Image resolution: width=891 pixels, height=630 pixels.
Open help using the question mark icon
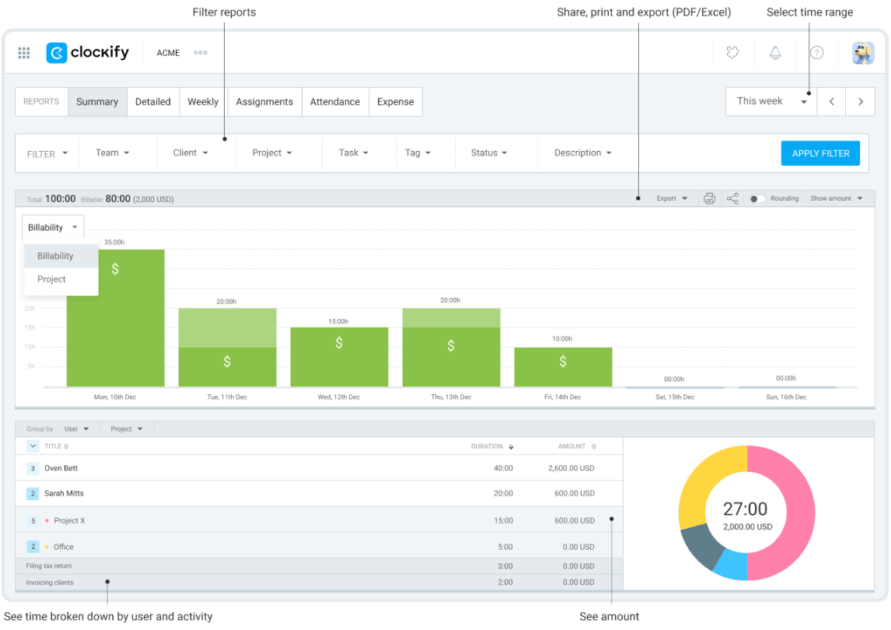click(817, 52)
